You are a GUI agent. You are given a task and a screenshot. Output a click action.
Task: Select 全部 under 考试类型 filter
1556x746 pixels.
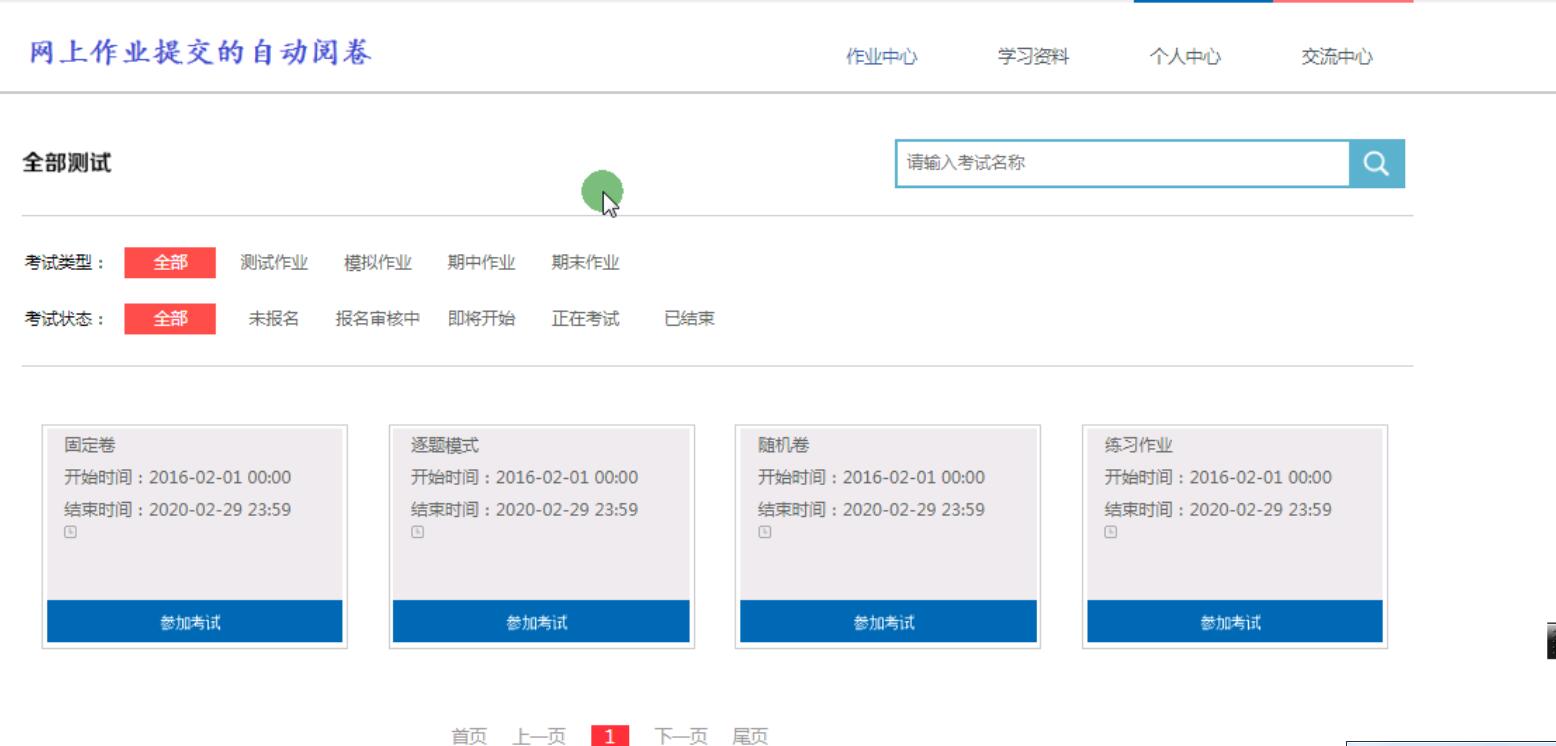point(170,263)
